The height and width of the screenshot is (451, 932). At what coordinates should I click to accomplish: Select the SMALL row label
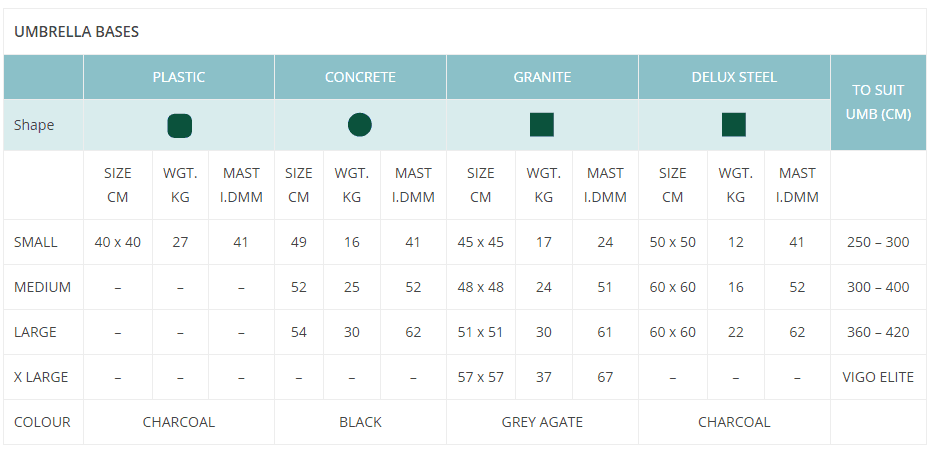(36, 242)
